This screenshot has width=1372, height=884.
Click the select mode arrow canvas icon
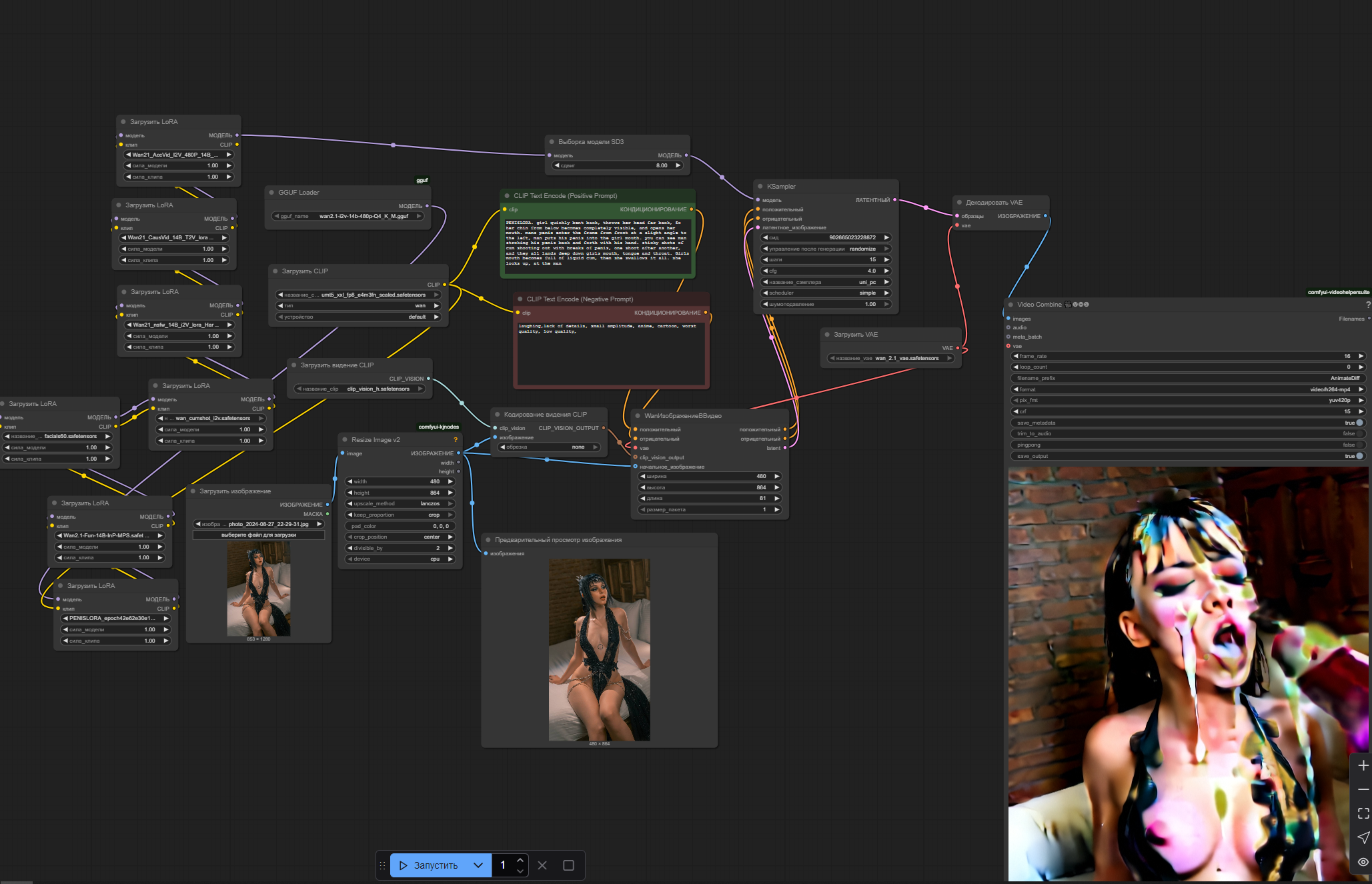click(1363, 838)
